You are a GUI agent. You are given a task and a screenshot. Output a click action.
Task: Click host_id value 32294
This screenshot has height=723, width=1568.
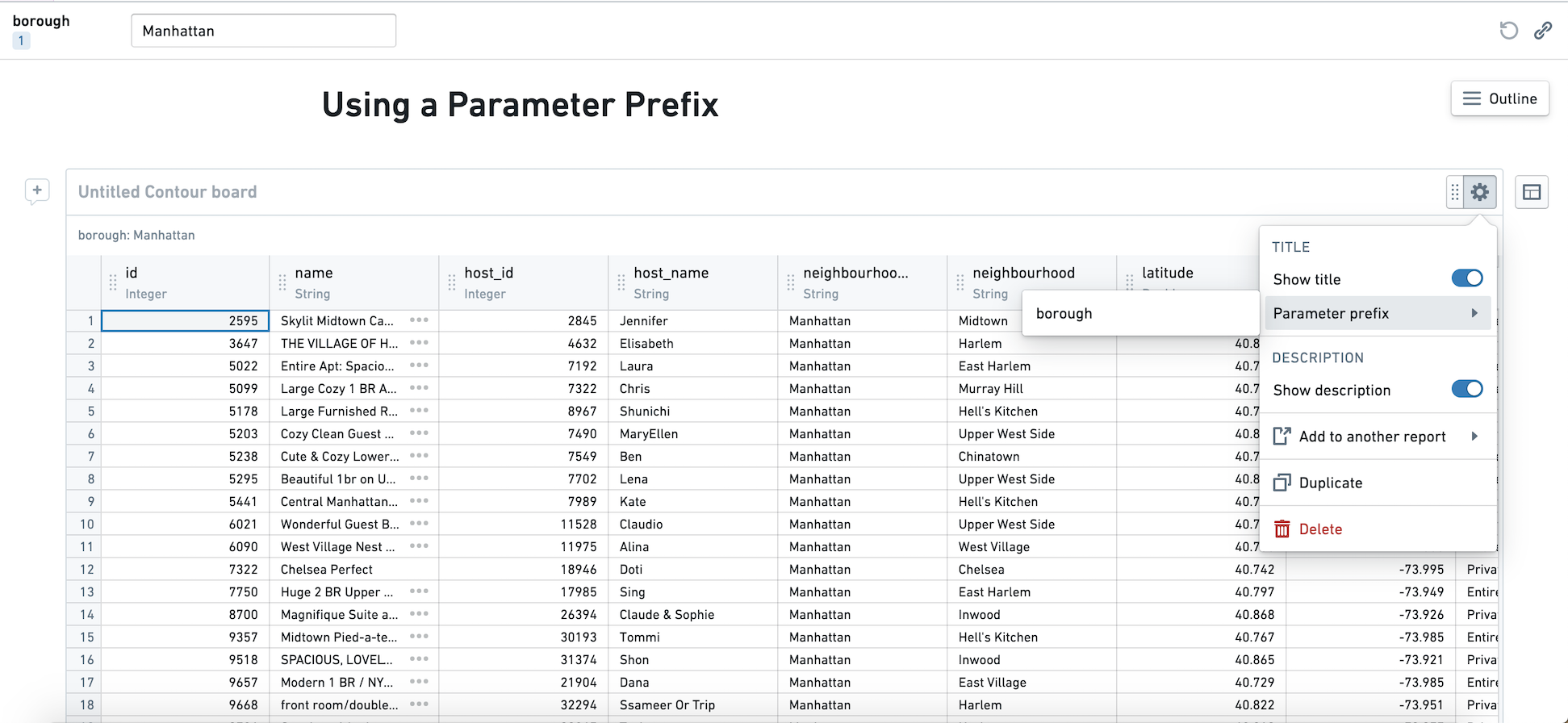coord(579,704)
